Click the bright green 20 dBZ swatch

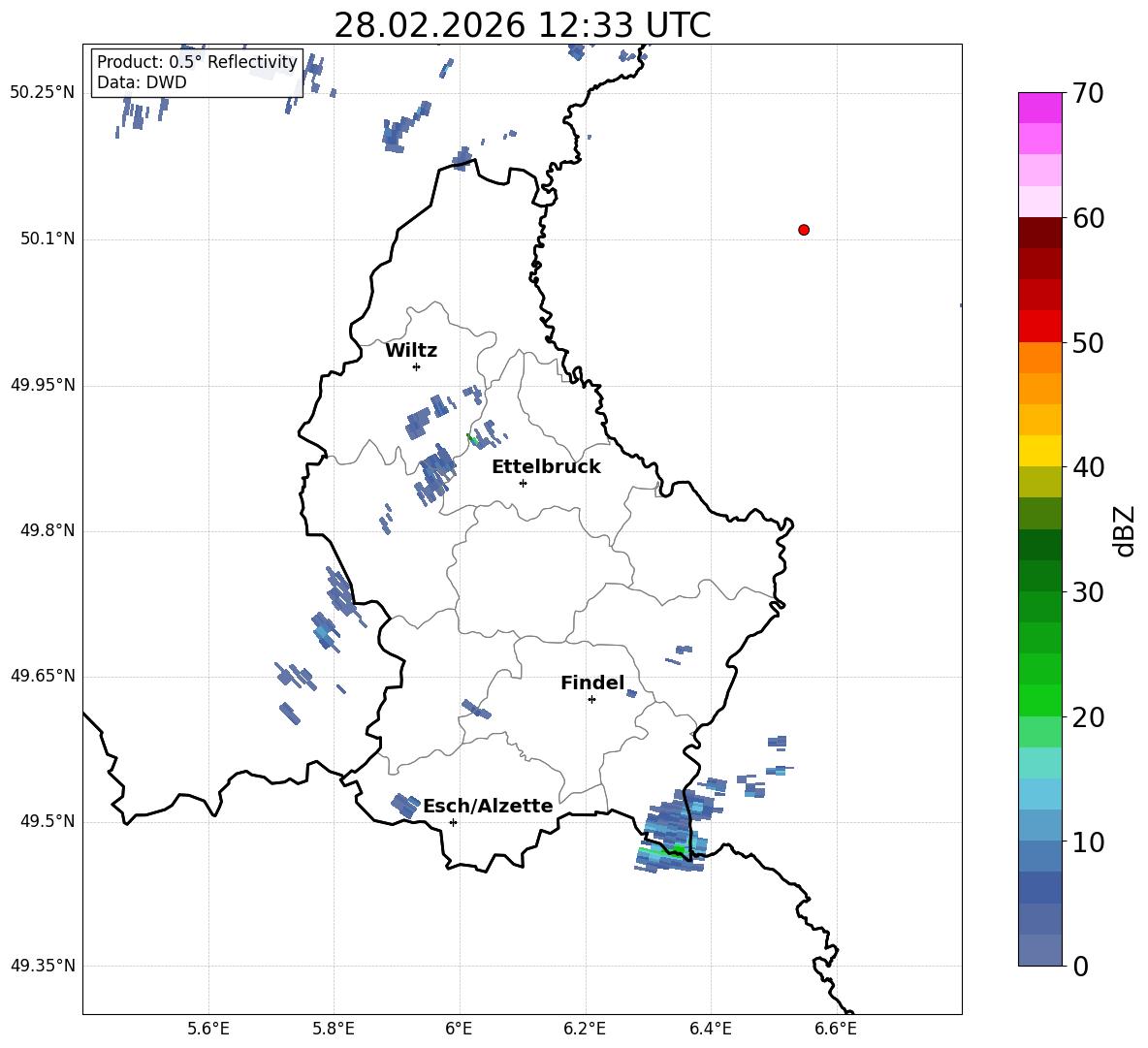tap(1039, 700)
